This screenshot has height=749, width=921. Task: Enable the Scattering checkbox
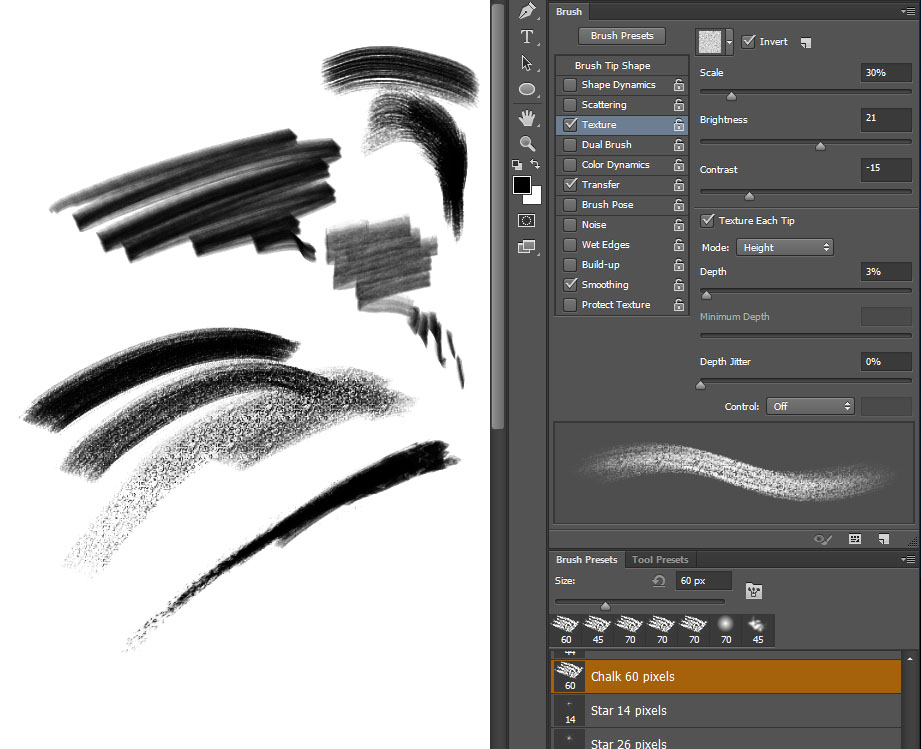pos(570,105)
